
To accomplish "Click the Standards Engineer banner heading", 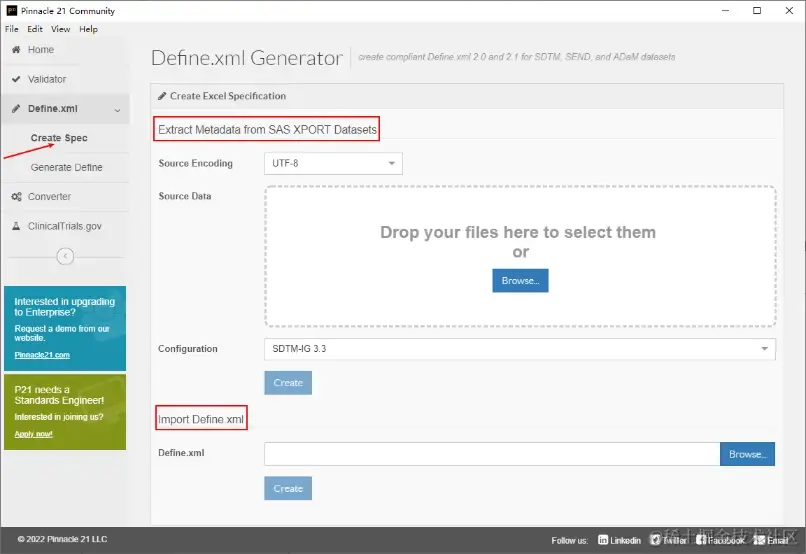I will click(x=59, y=395).
